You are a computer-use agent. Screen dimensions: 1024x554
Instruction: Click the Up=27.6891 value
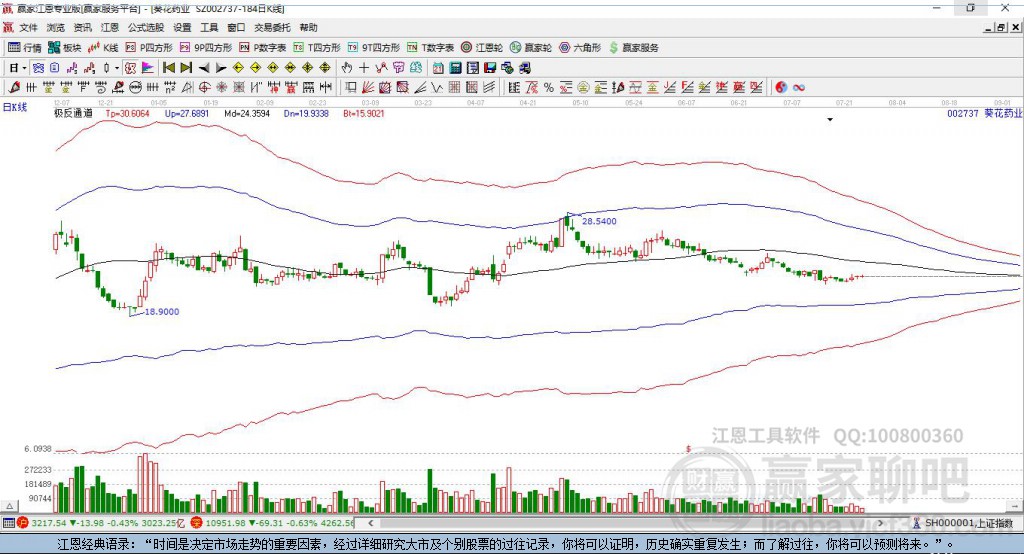click(187, 113)
